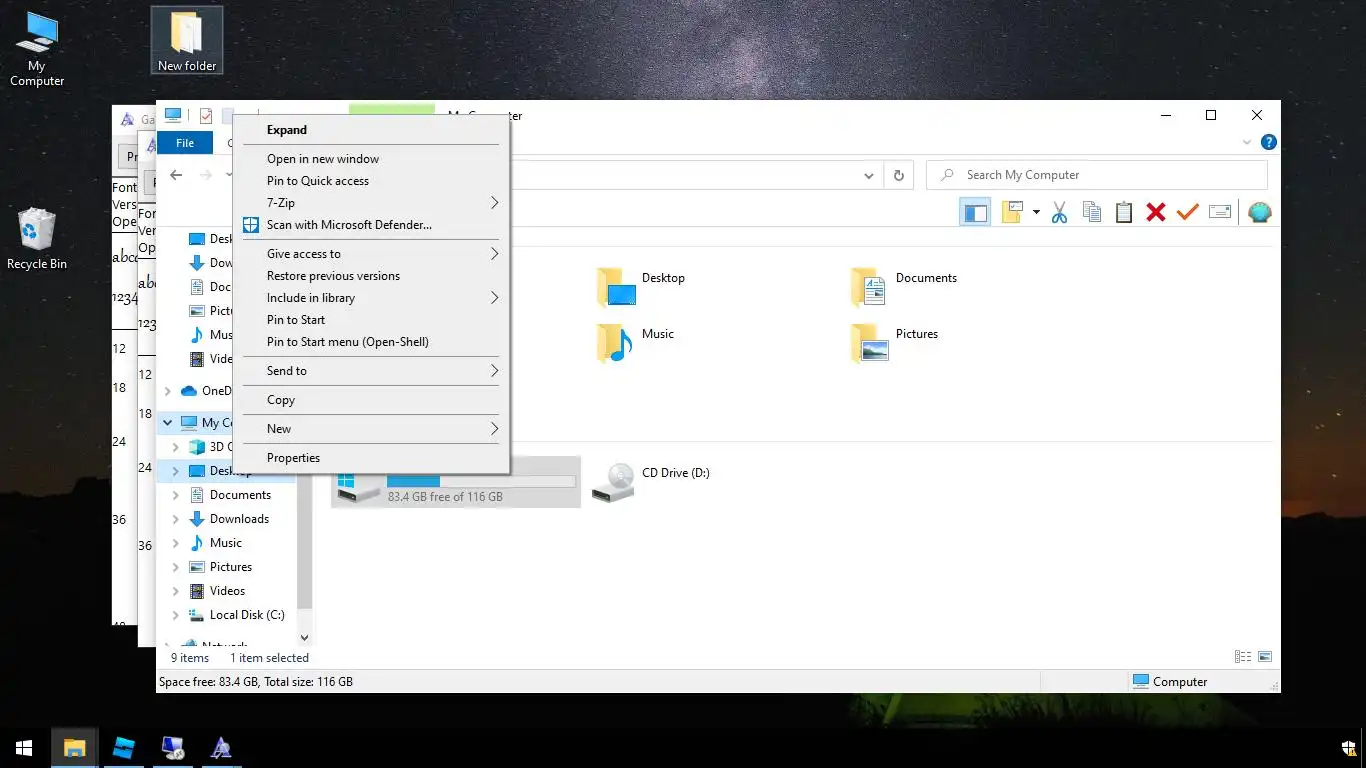
Task: Select the Recycle Bin desktop icon
Action: (37, 239)
